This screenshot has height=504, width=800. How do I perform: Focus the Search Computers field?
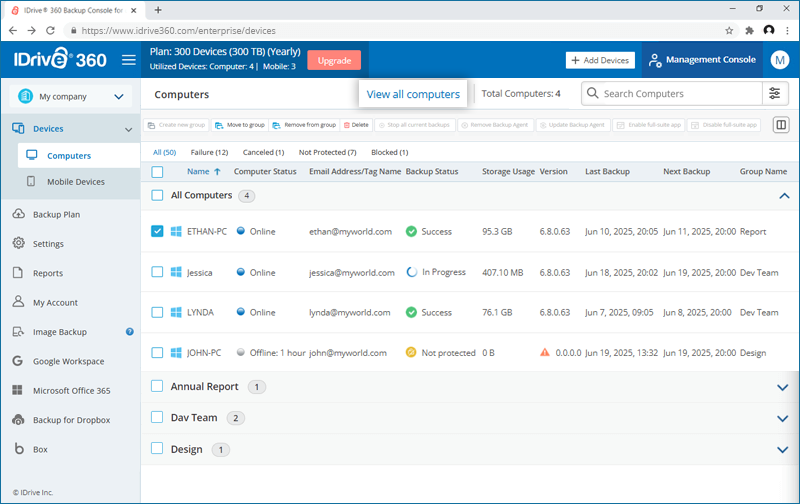point(671,93)
